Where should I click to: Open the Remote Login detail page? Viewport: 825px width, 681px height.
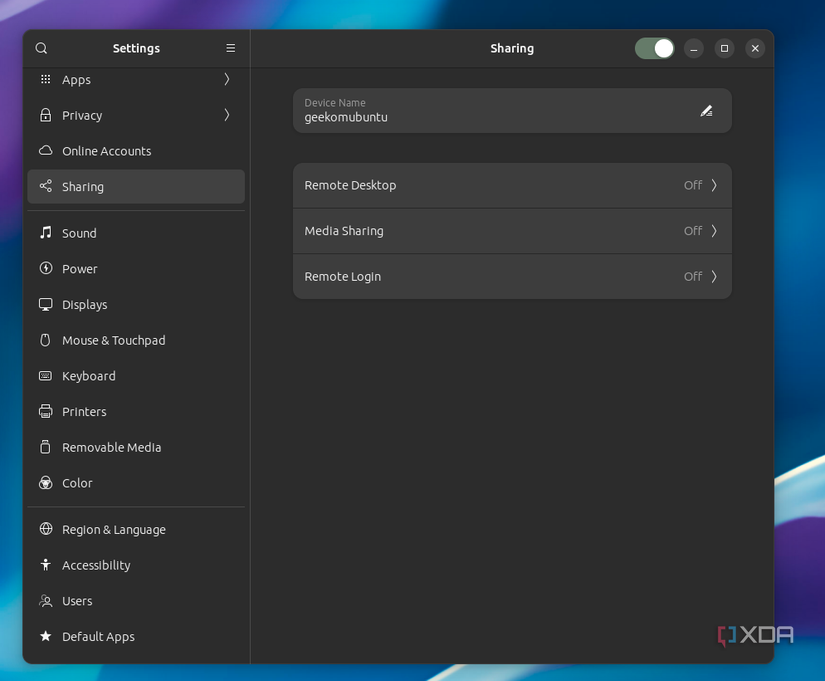(x=511, y=276)
